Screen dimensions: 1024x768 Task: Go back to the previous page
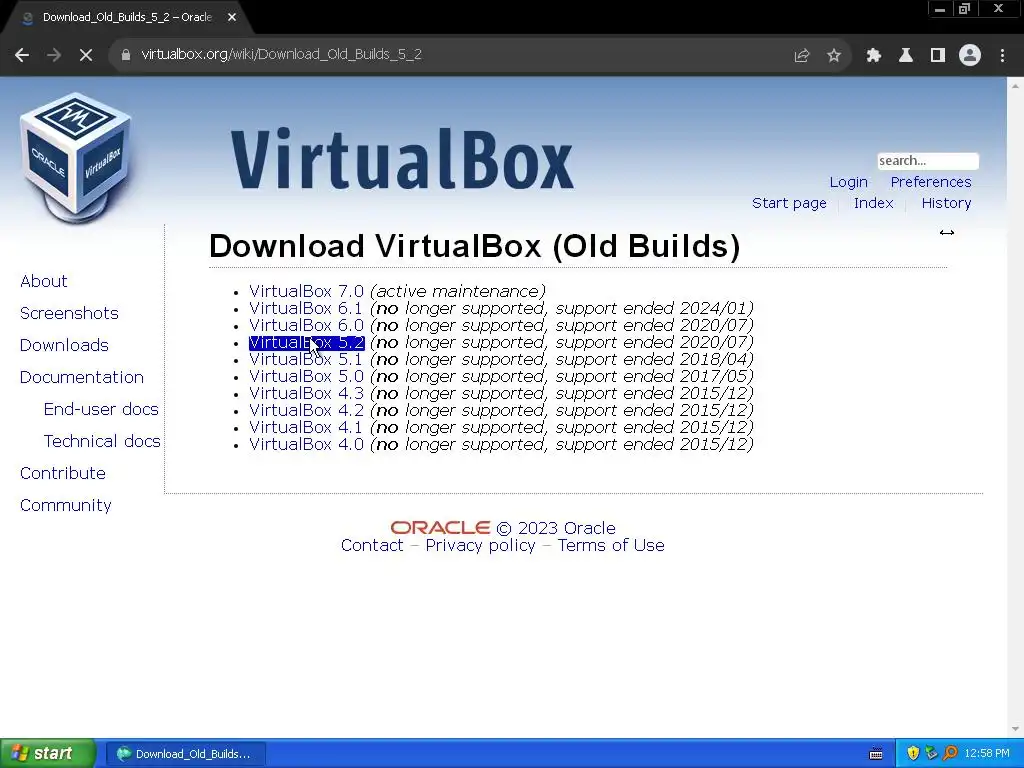click(22, 55)
